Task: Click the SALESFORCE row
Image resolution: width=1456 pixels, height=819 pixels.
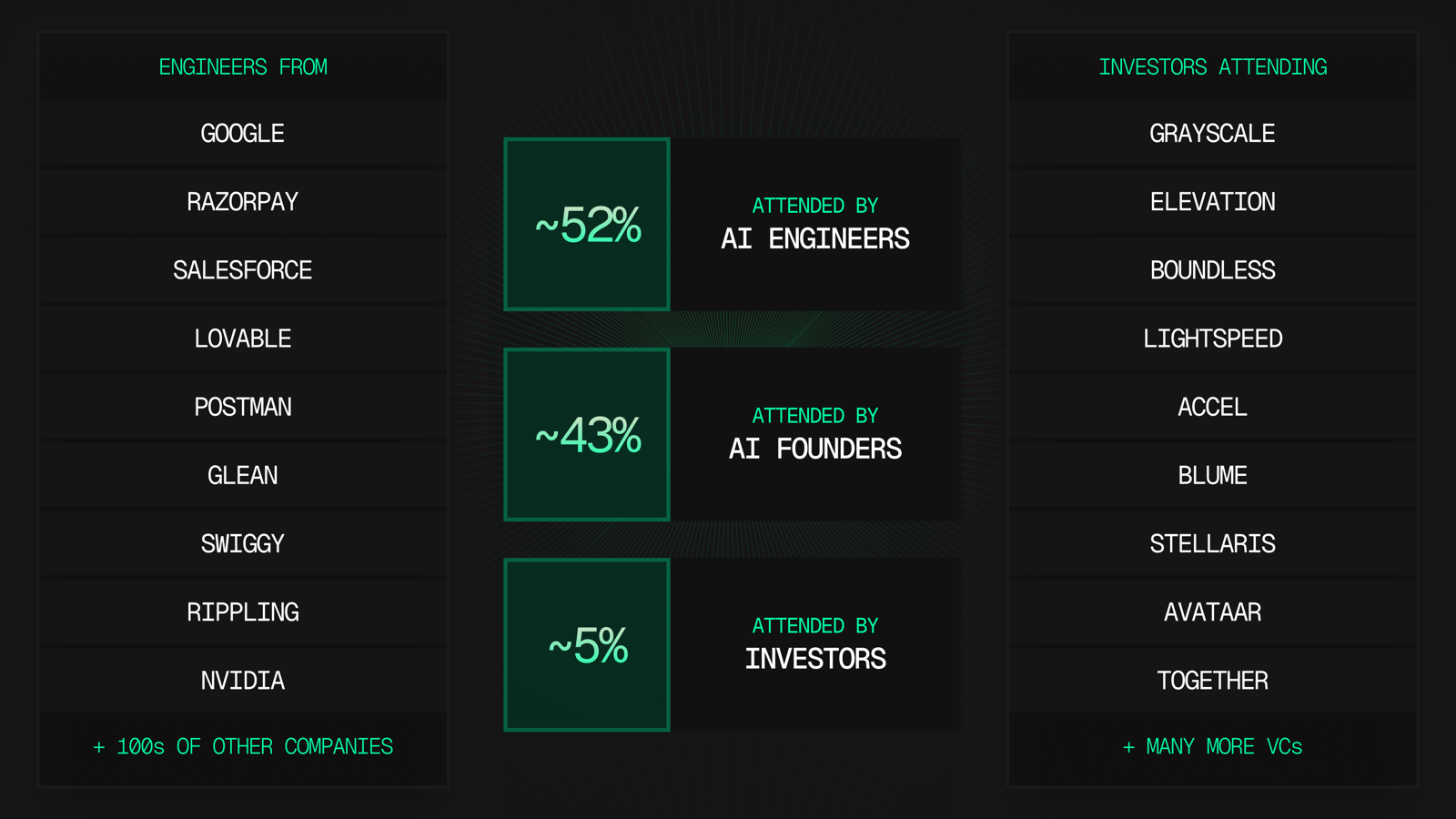Action: tap(242, 270)
